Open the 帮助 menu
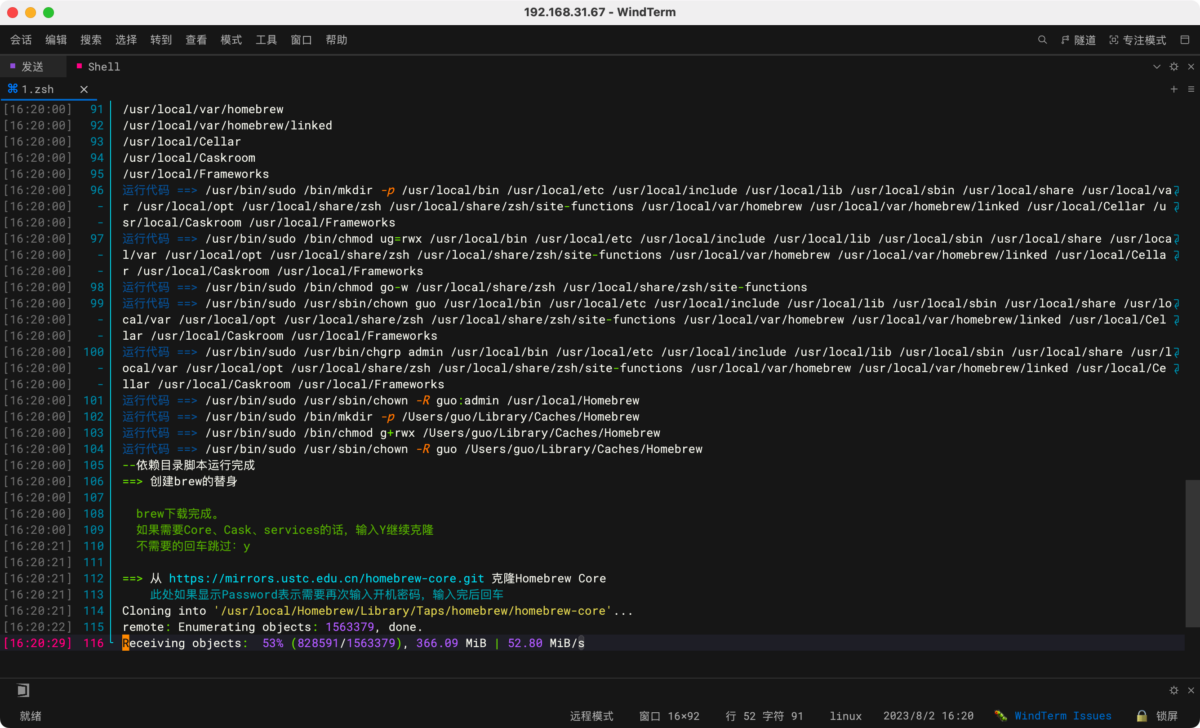1200x728 pixels. (336, 40)
